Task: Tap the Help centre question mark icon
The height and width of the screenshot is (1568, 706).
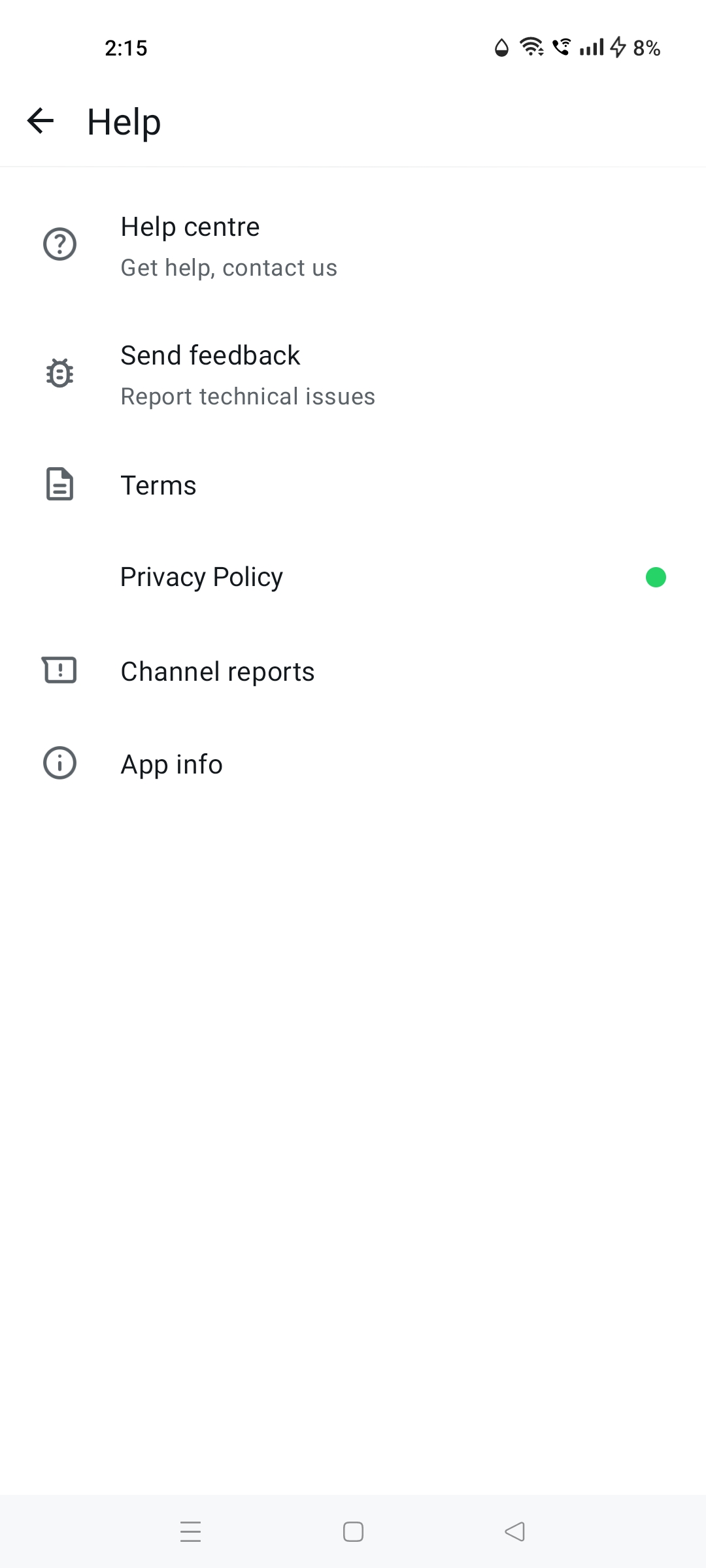Action: [59, 244]
